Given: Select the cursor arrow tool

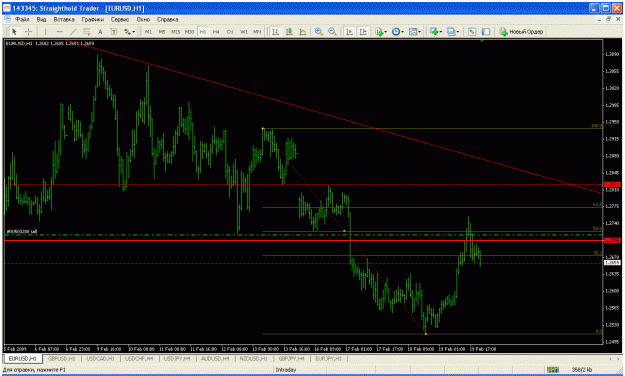Looking at the screenshot, I should click(14, 32).
